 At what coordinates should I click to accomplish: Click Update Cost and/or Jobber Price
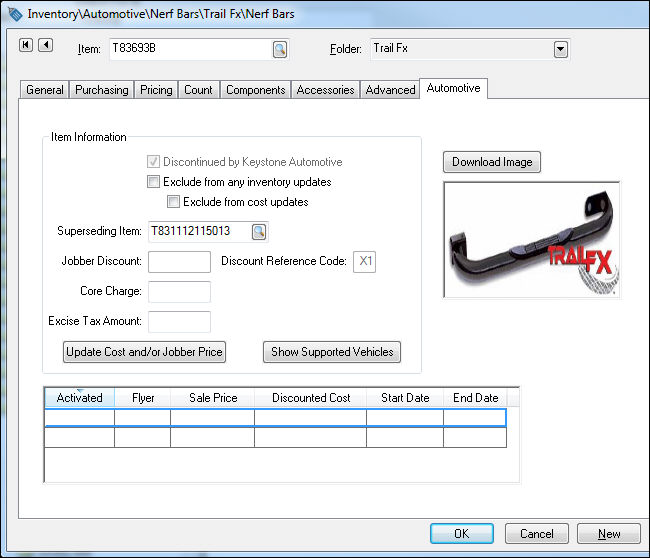[x=145, y=352]
